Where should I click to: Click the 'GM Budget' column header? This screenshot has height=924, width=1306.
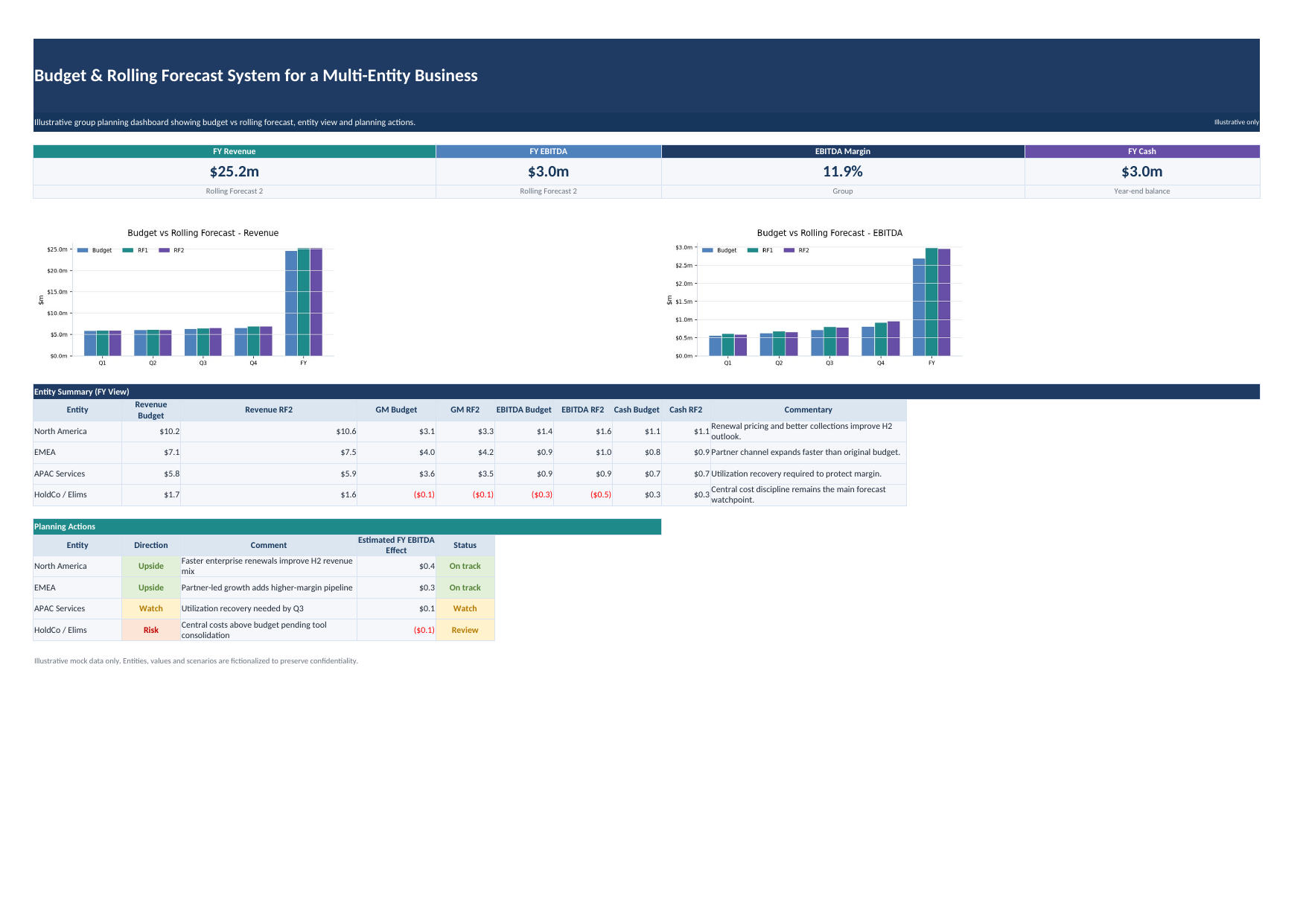pos(396,410)
